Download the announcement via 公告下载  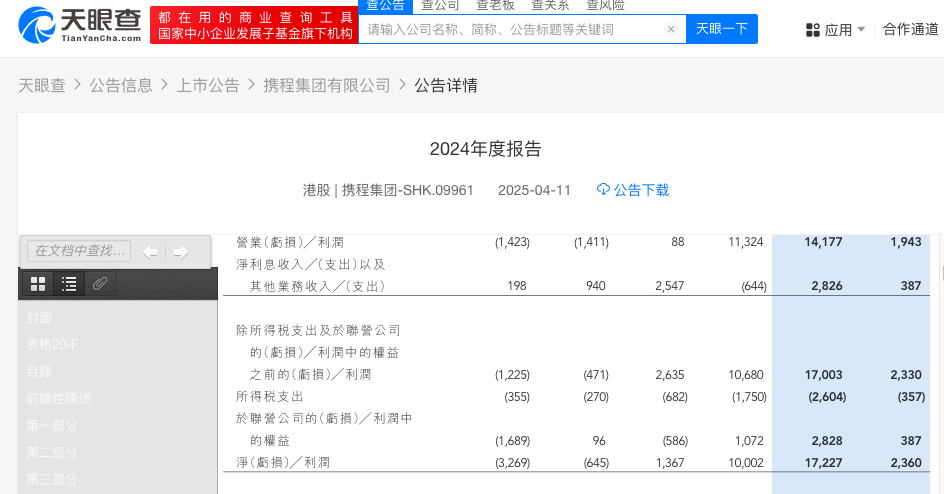click(641, 190)
